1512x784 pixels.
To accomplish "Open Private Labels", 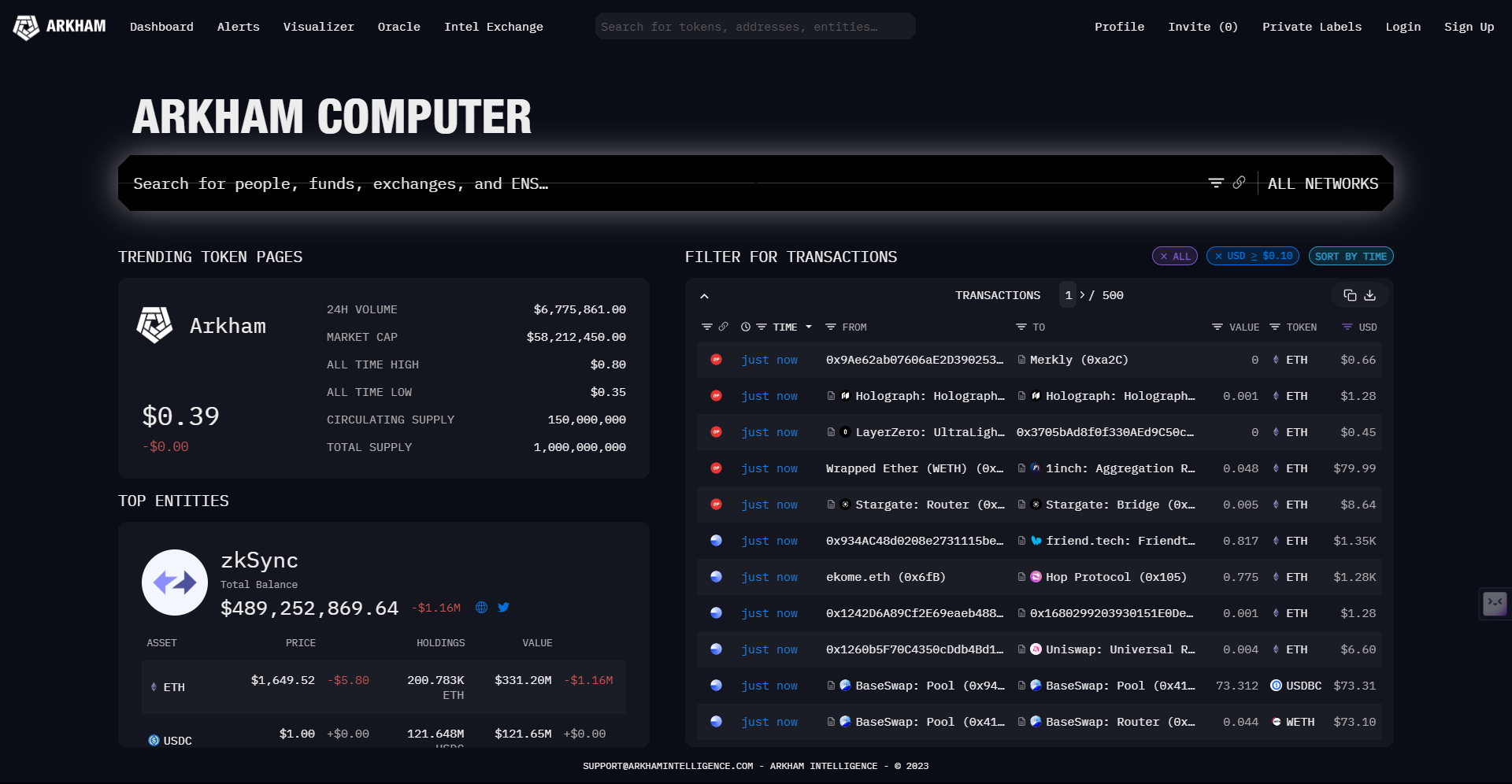I will 1311,27.
